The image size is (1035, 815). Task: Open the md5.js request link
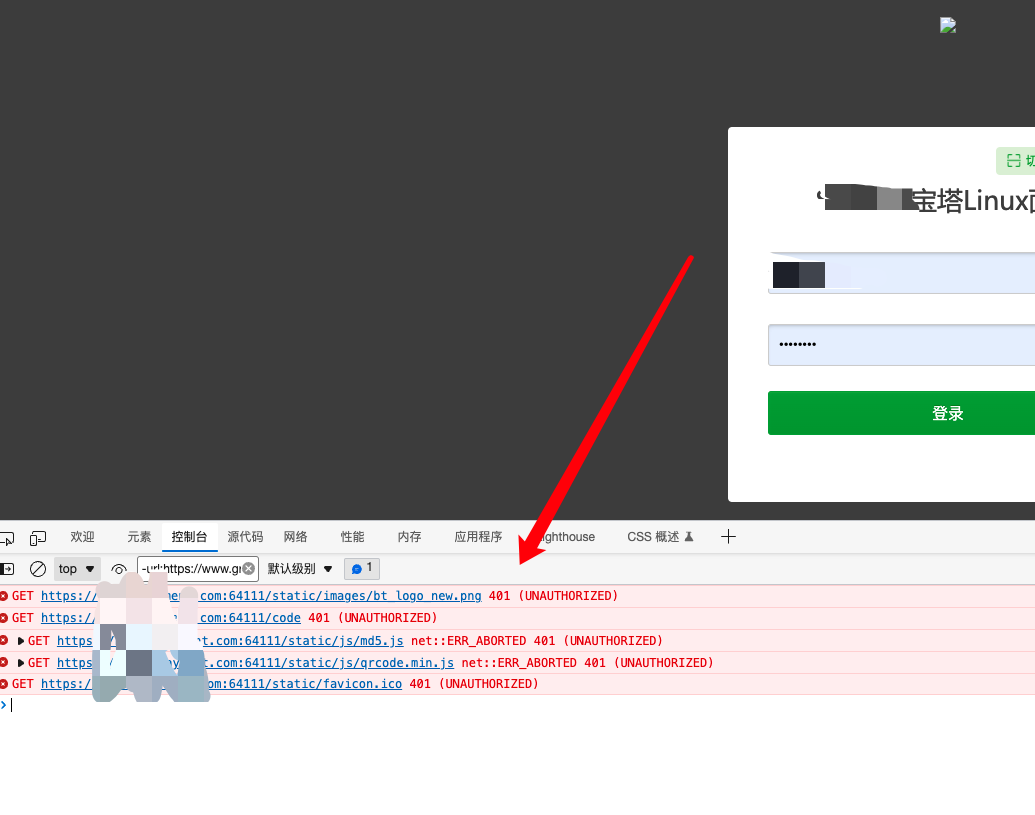tap(230, 641)
